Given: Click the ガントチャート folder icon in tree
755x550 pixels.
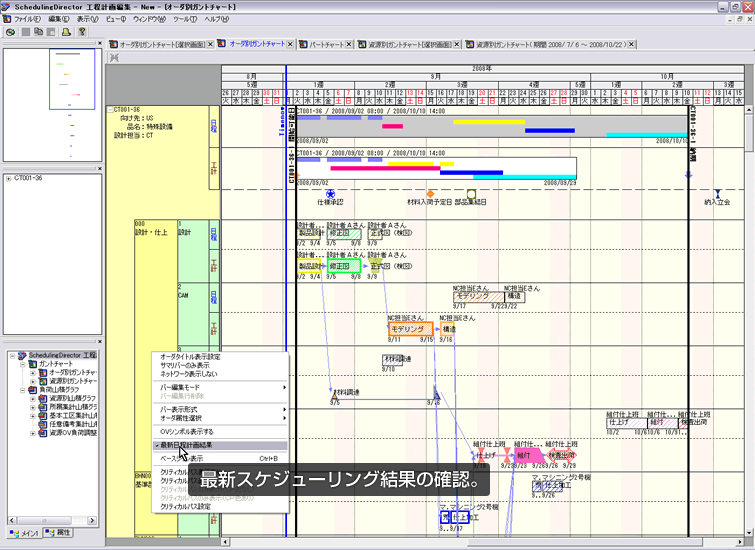Looking at the screenshot, I should (33, 364).
